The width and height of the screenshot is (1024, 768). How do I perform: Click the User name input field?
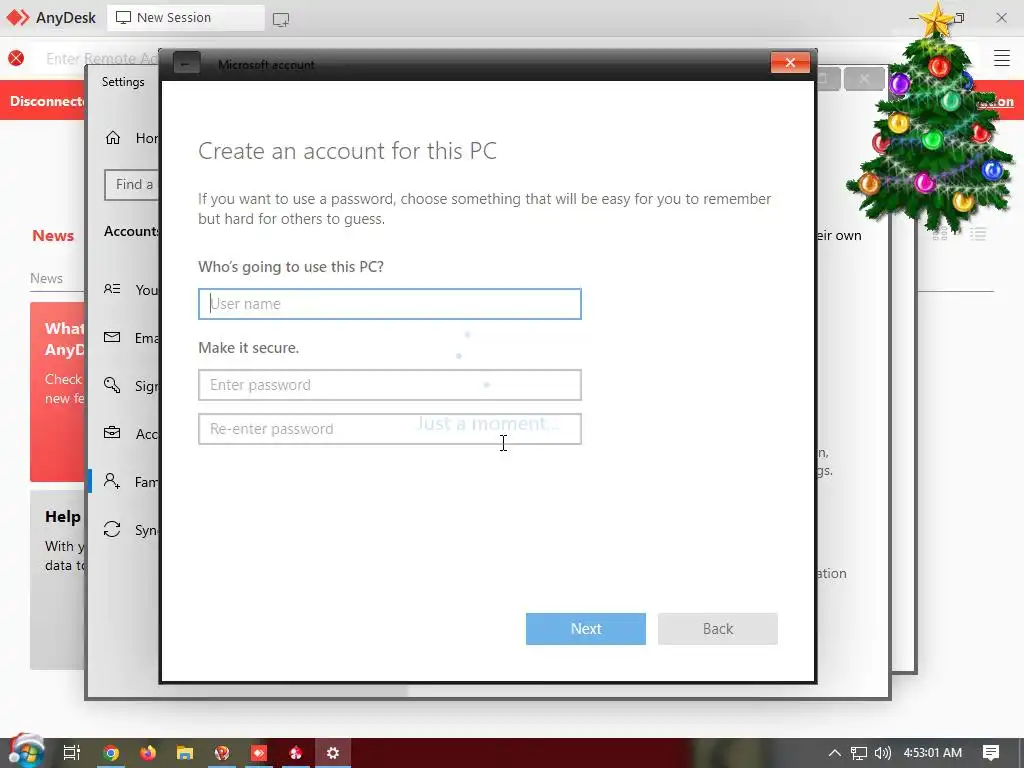point(389,304)
